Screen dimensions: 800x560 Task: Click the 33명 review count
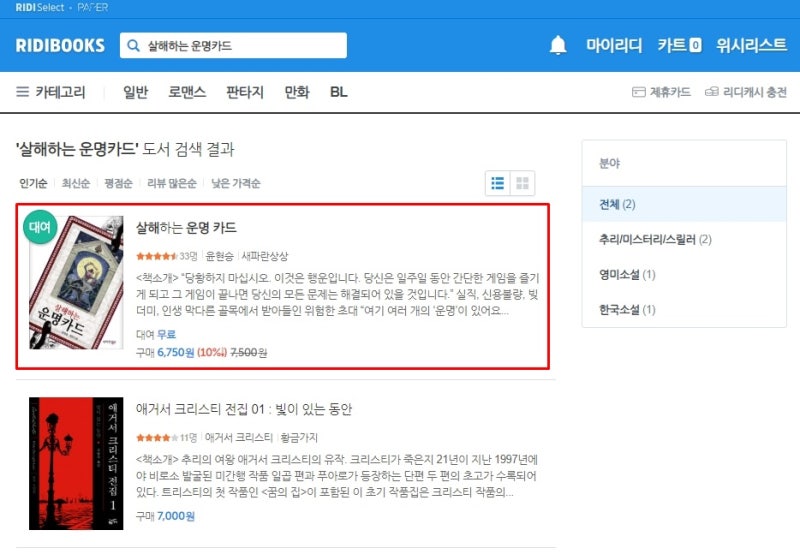click(x=188, y=256)
